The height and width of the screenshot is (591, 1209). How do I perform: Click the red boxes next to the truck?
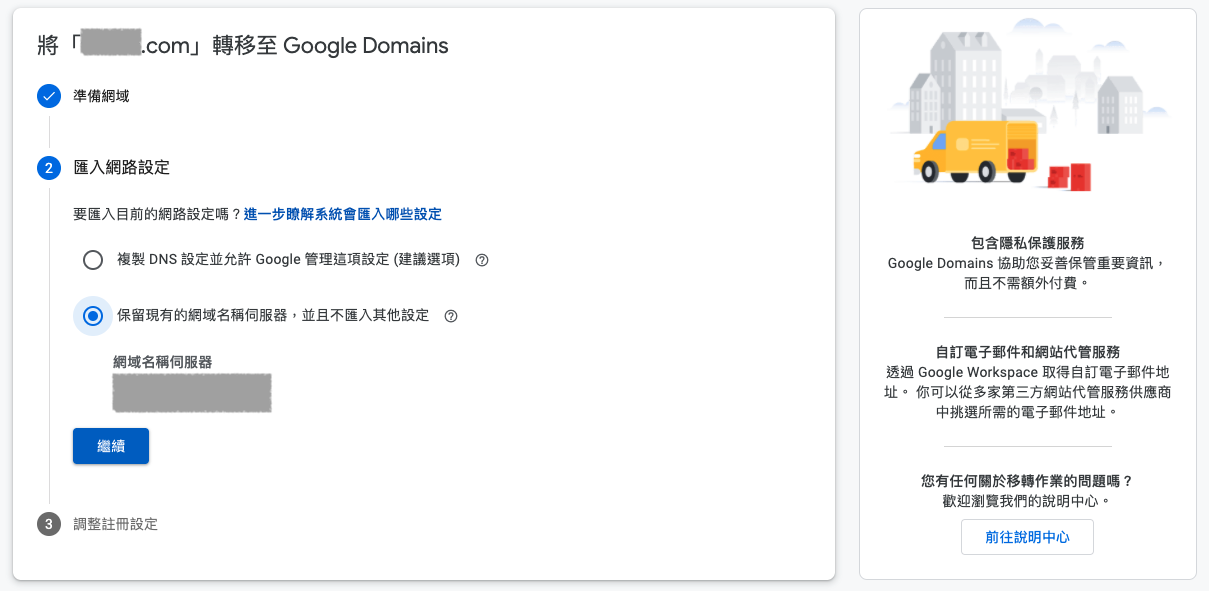[1071, 172]
